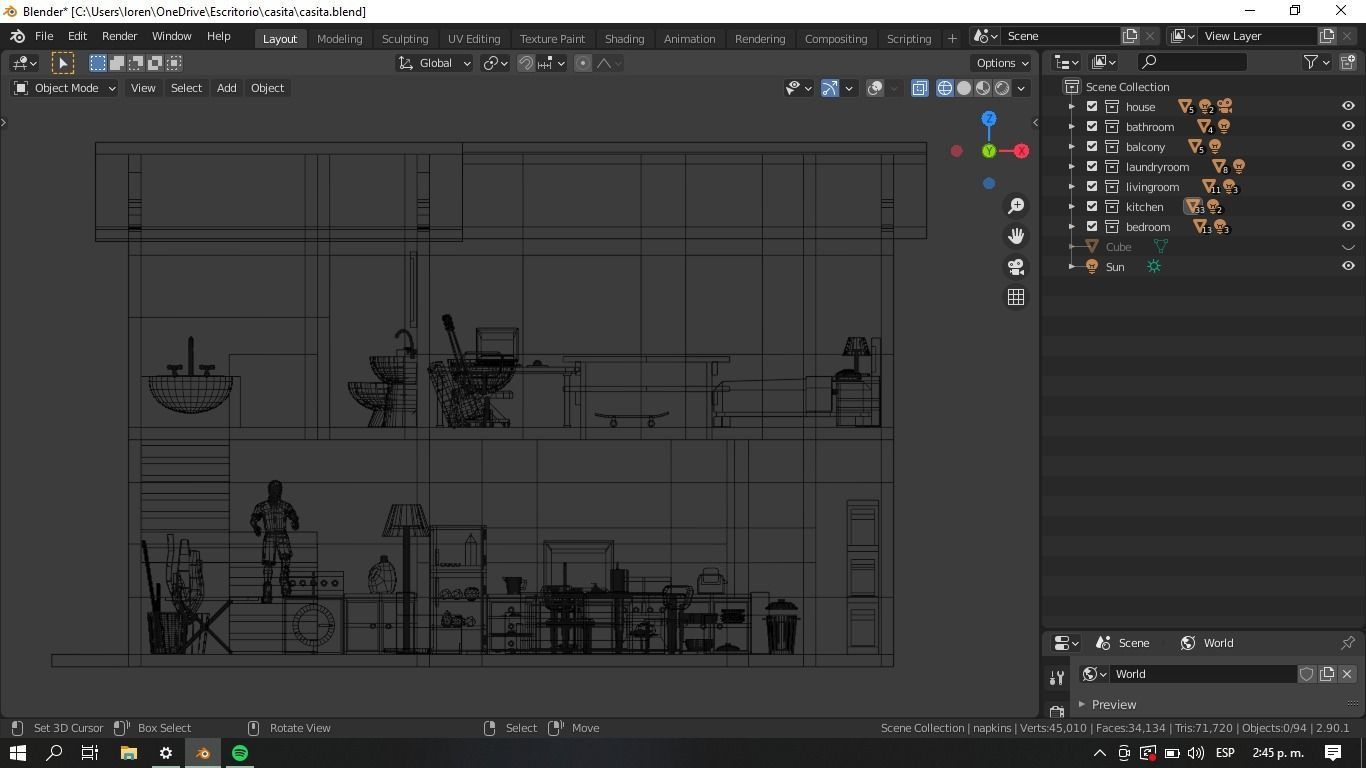Uncheck the house collection checkbox

[1092, 107]
